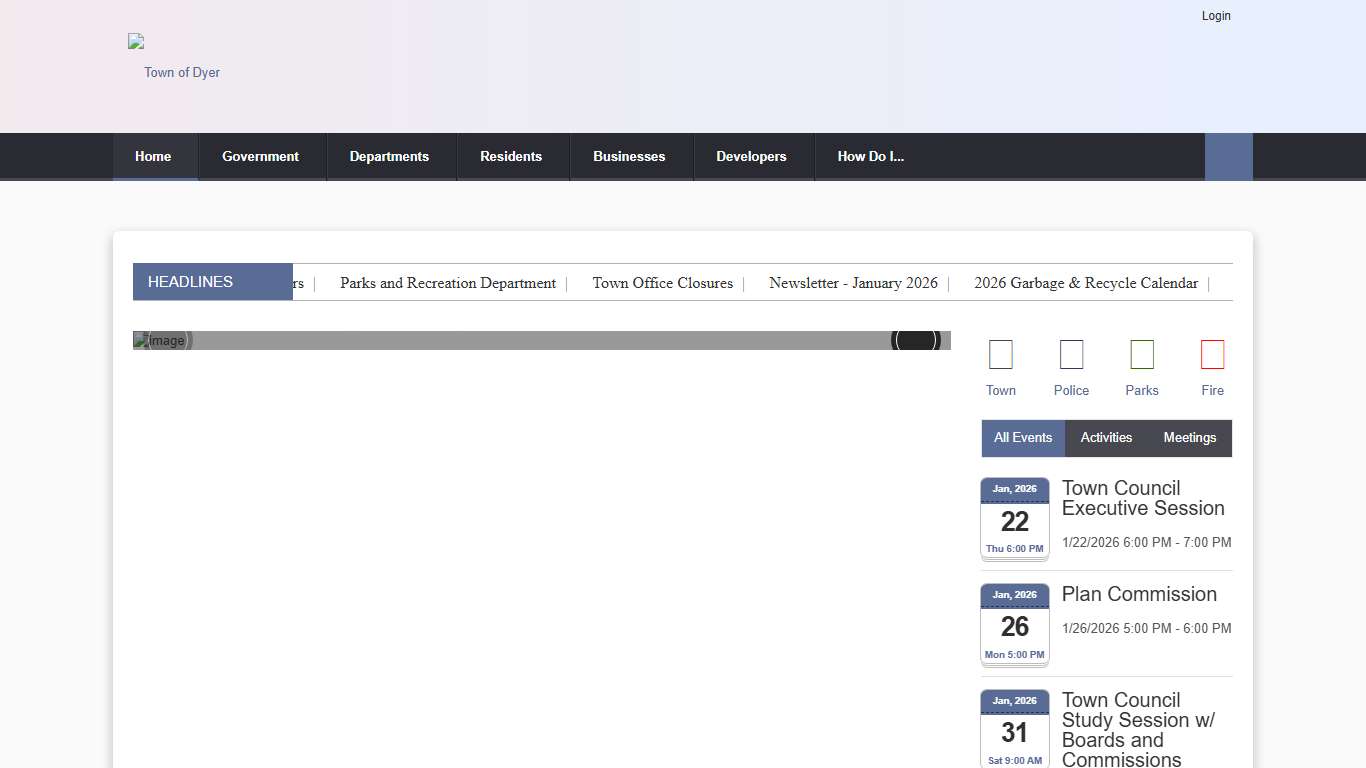The height and width of the screenshot is (768, 1366).
Task: Expand the Government menu
Action: coord(260,157)
